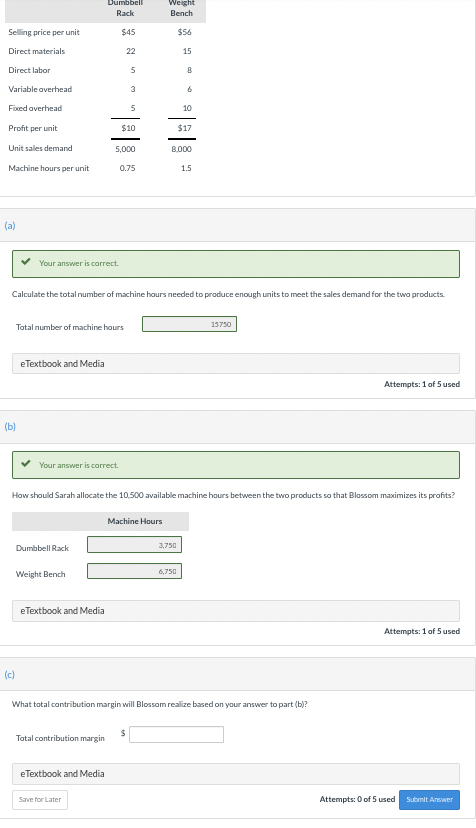Click the Machine Hours column header

pyautogui.click(x=135, y=521)
